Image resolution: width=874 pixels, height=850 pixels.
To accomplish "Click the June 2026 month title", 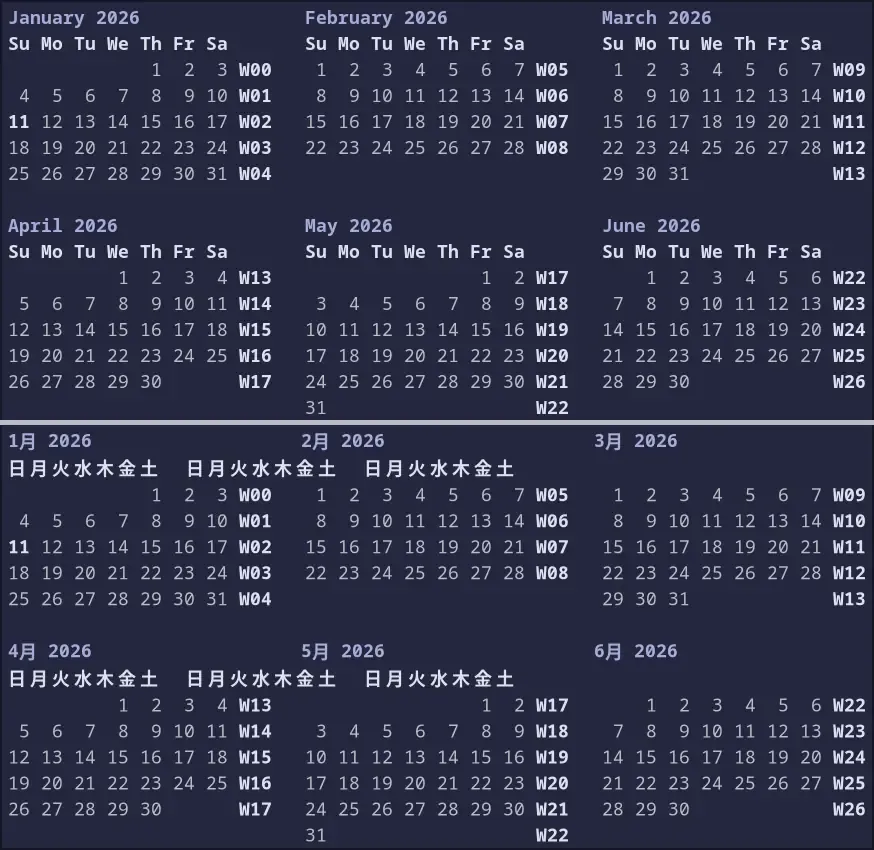I will coord(651,226).
